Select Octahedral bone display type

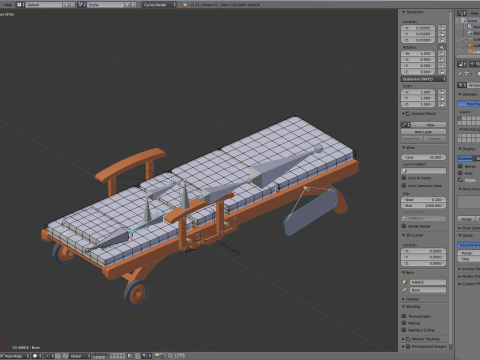[465, 158]
